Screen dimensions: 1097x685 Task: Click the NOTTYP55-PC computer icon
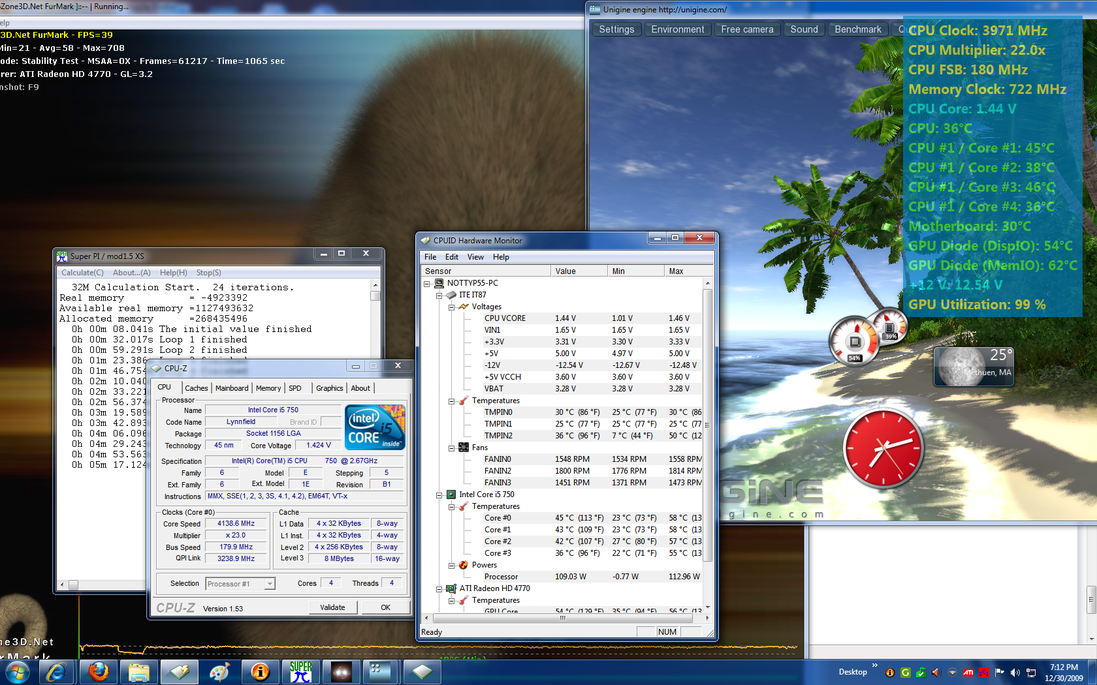point(439,283)
